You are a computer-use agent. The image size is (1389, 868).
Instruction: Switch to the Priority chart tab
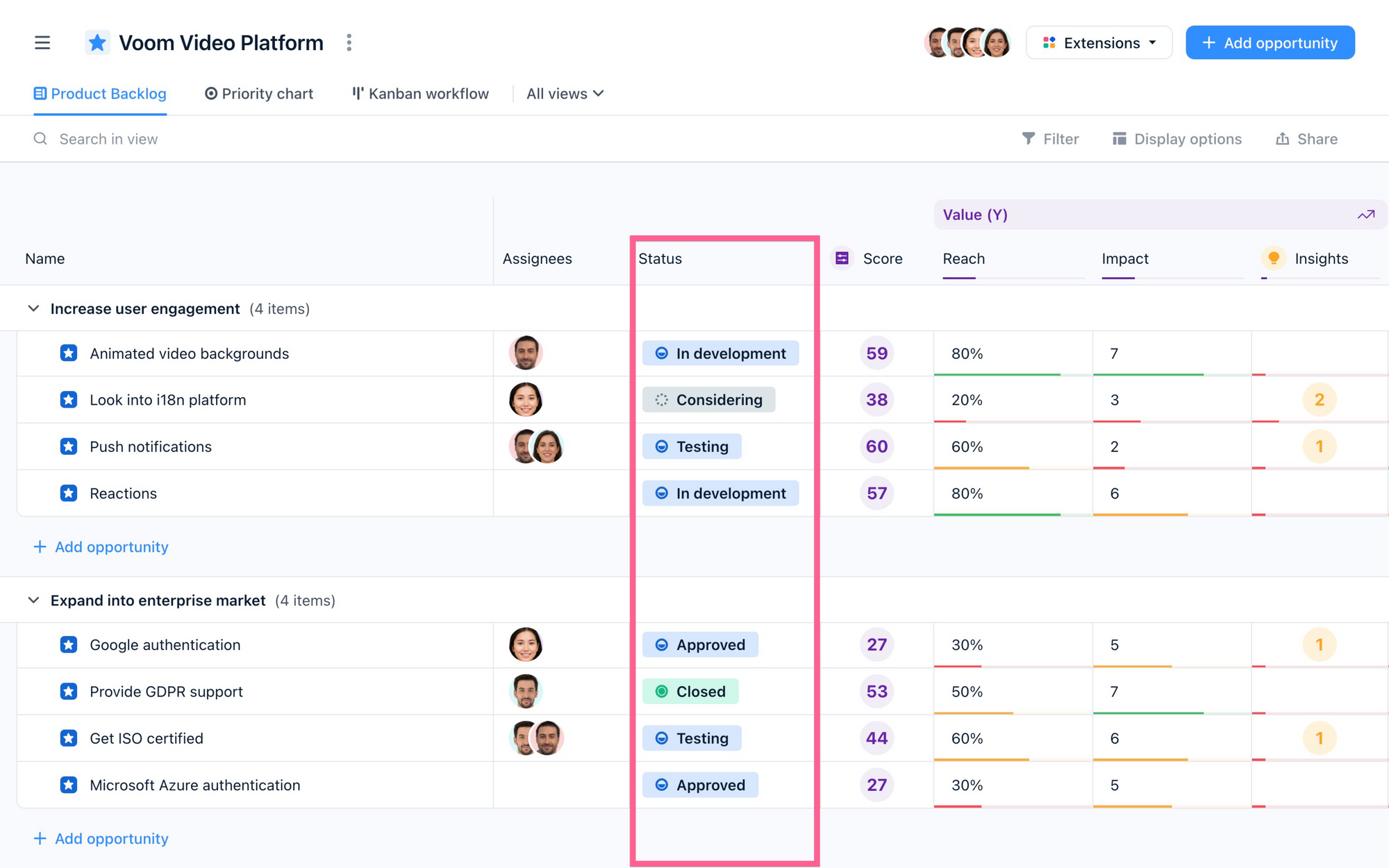click(259, 94)
